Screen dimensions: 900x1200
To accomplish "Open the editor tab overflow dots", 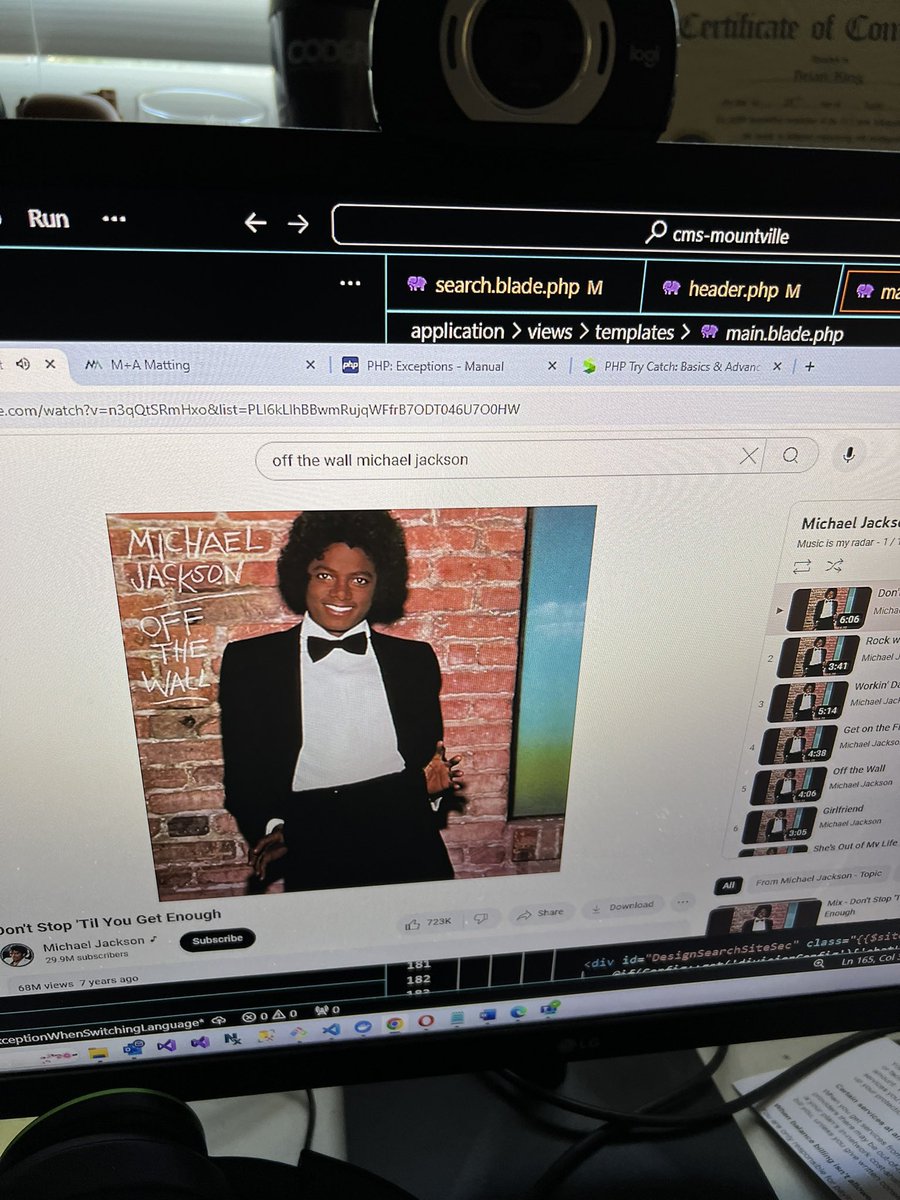I will click(x=349, y=284).
